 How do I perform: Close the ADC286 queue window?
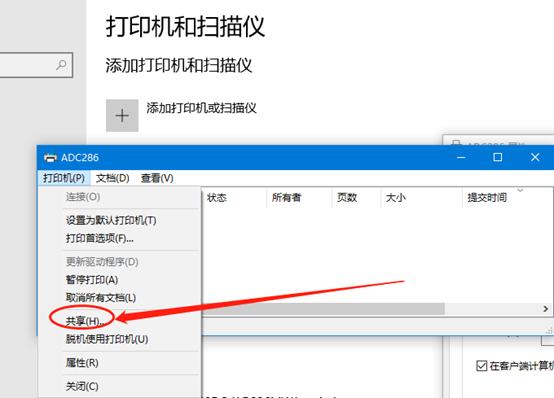tap(535, 157)
